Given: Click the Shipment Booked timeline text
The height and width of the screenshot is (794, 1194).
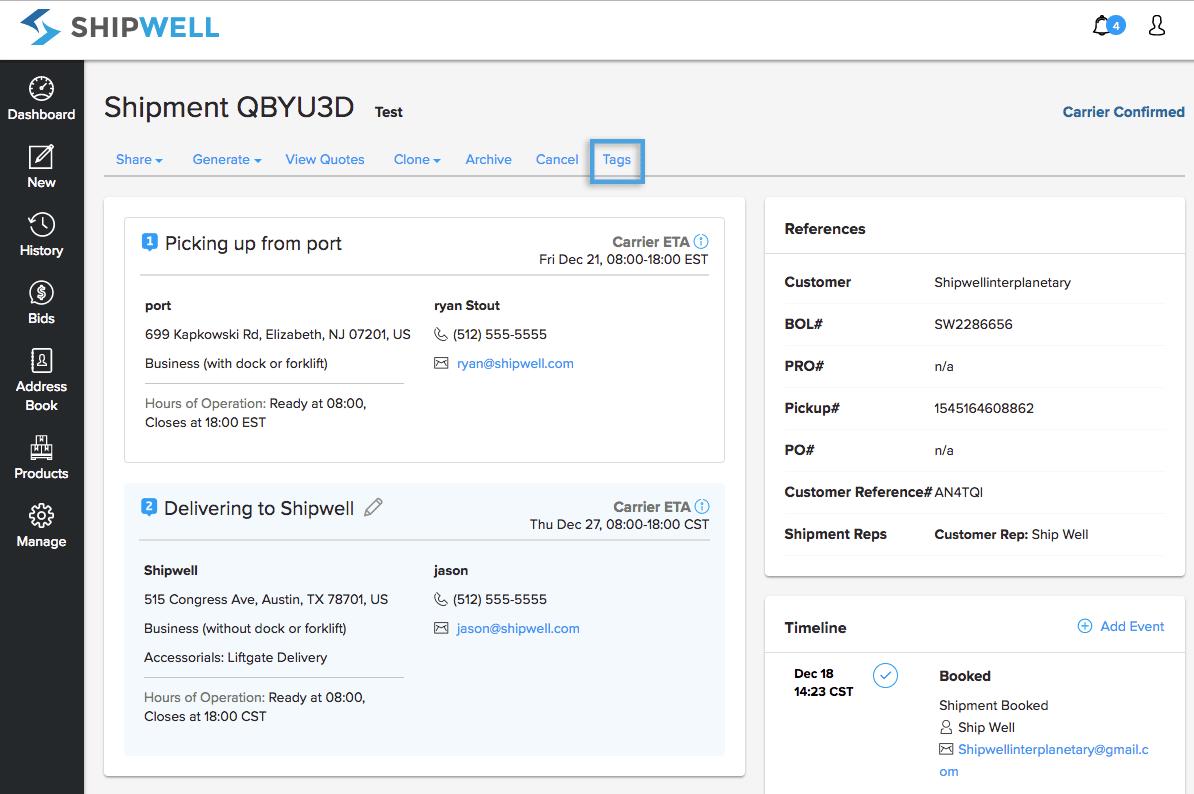Looking at the screenshot, I should point(993,705).
